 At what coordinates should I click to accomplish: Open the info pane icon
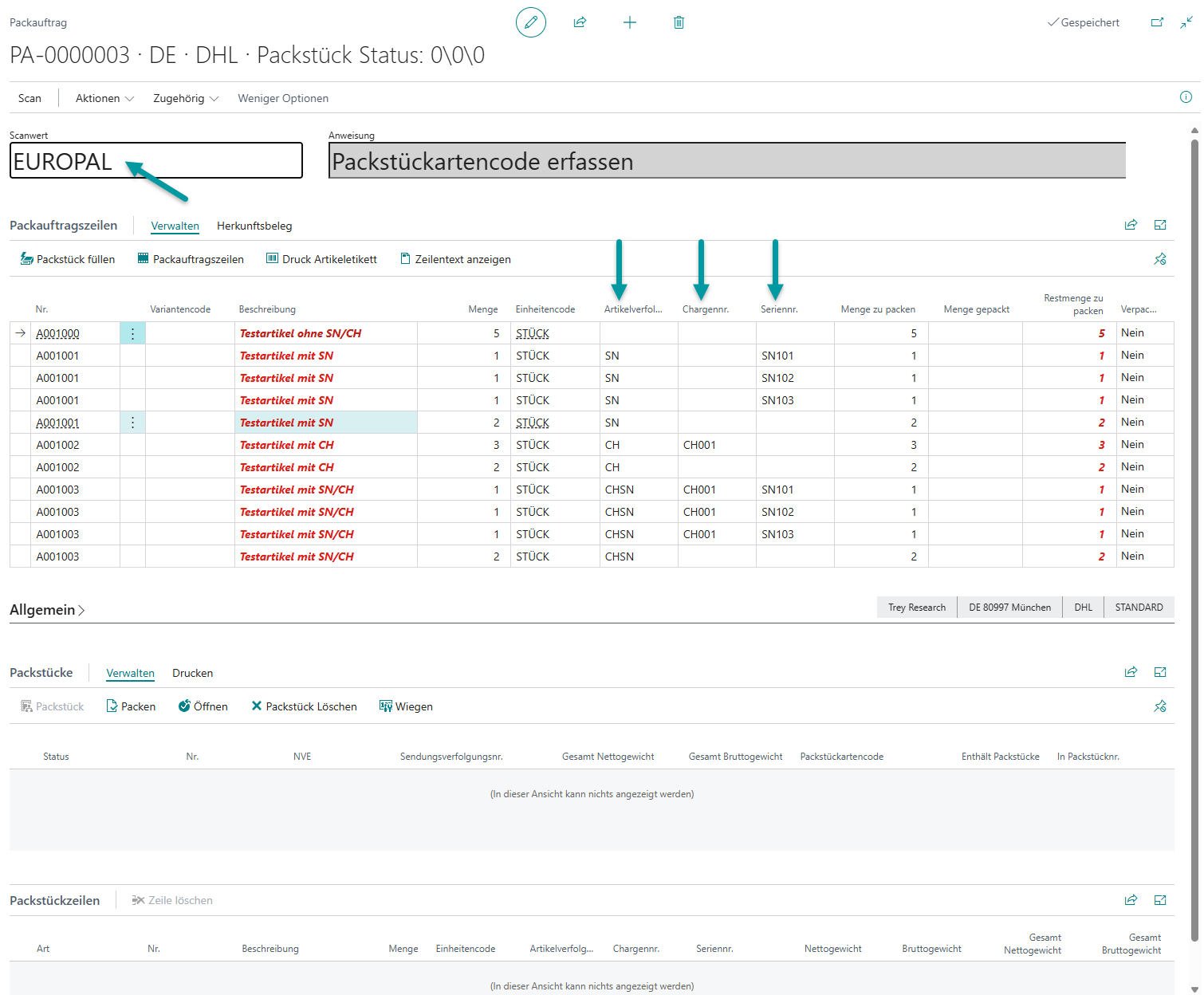[1186, 97]
